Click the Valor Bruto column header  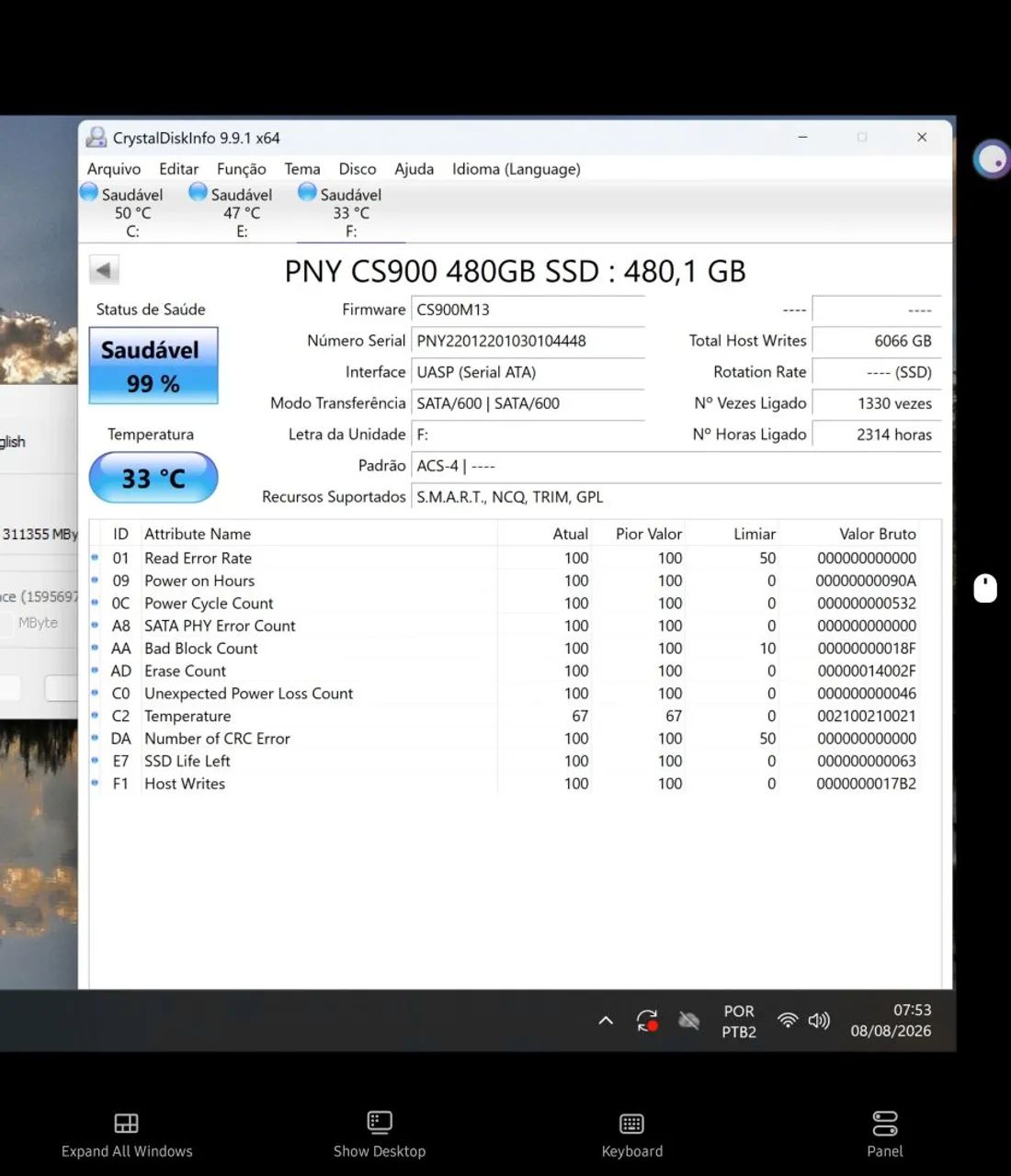(x=877, y=534)
